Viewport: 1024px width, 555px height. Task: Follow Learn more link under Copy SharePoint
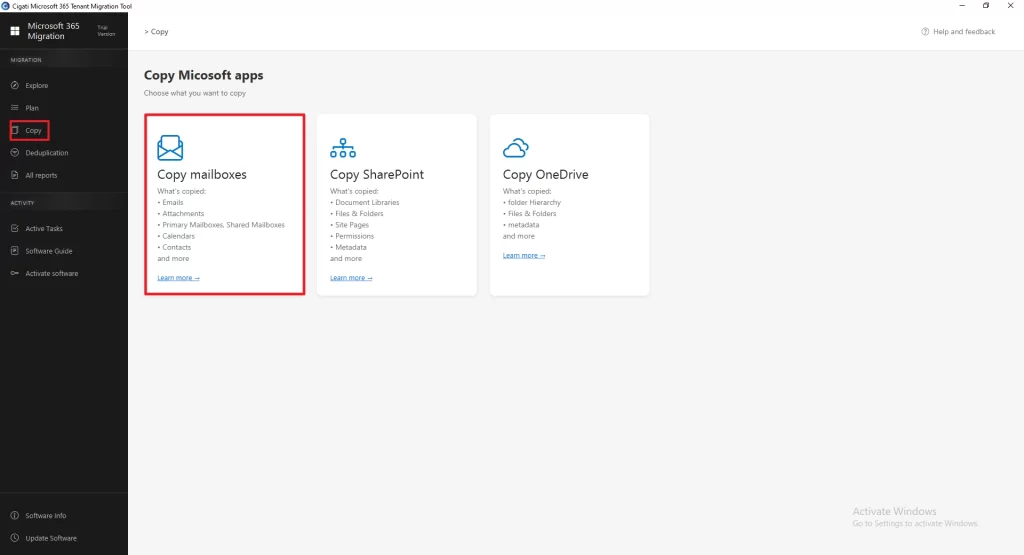351,278
